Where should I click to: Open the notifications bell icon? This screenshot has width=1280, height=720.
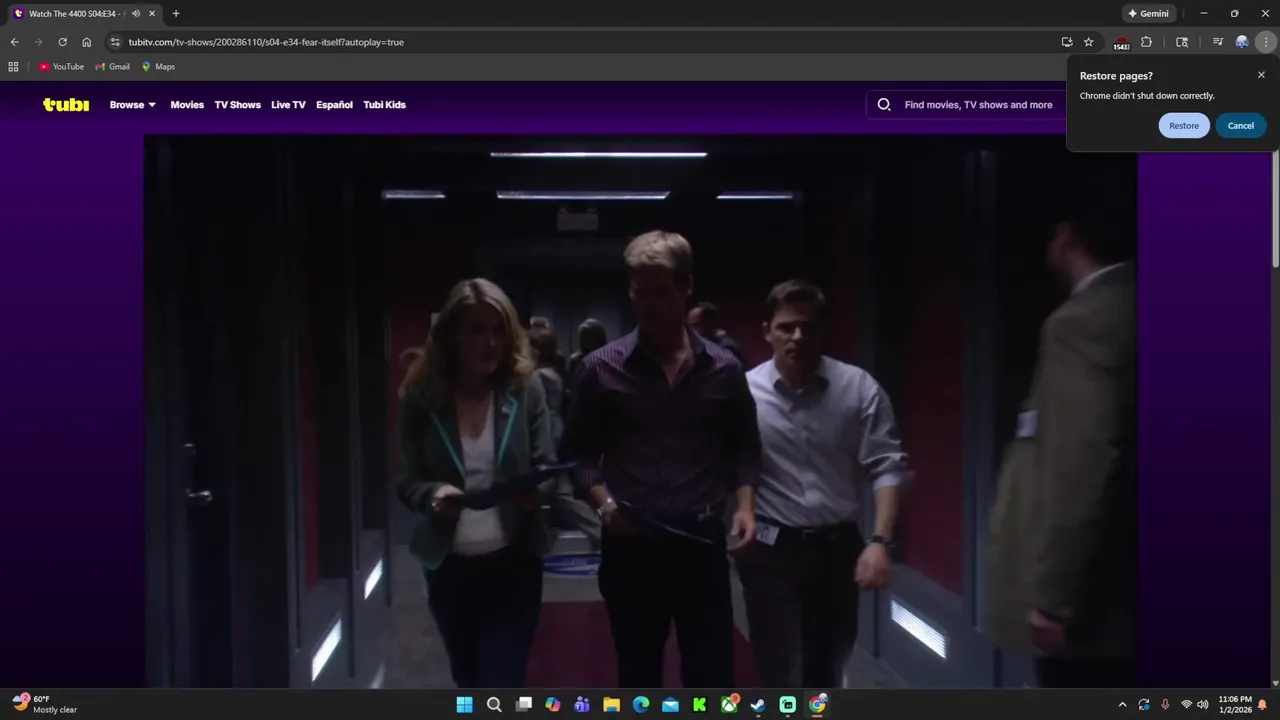pos(1262,705)
